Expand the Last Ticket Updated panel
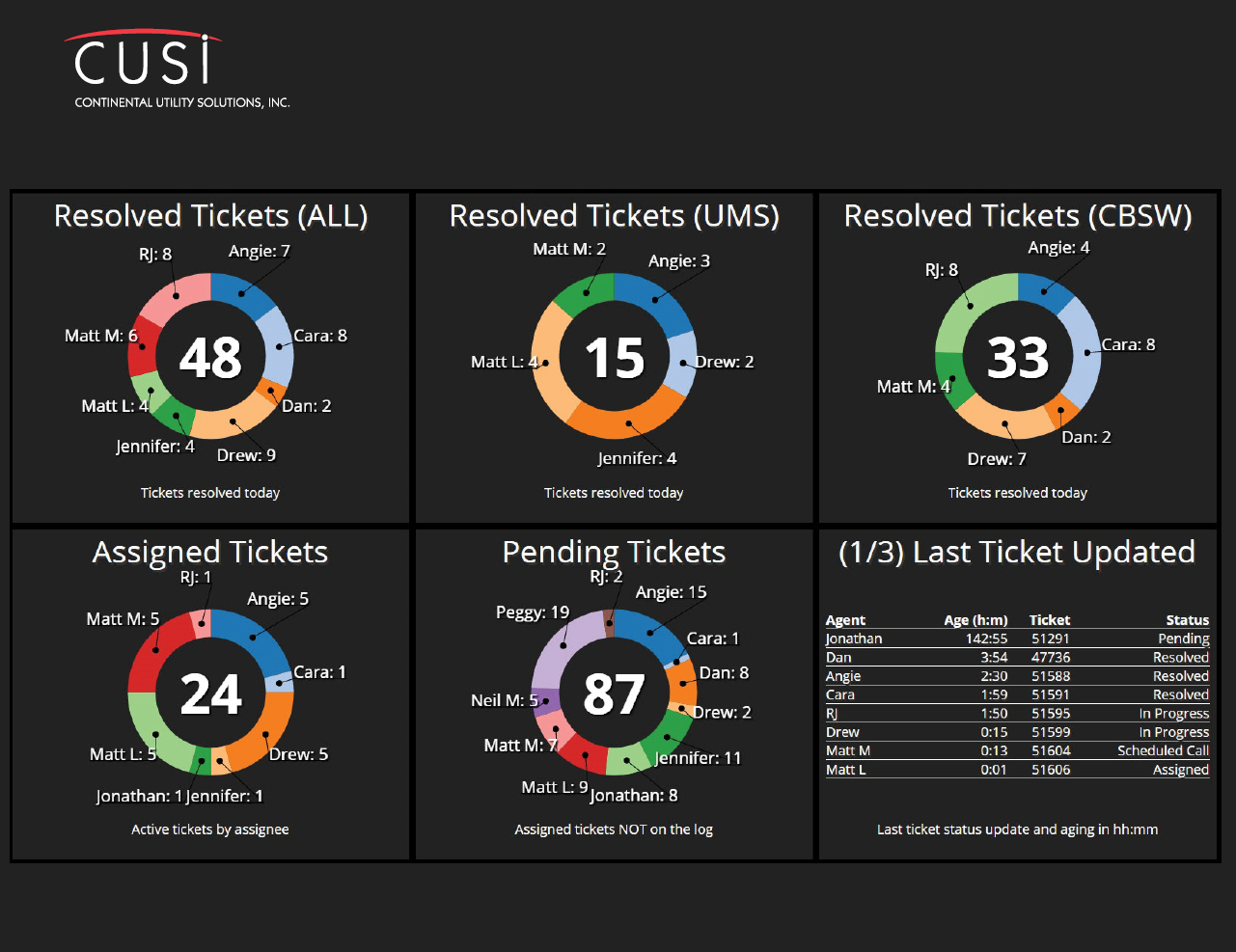Viewport: 1236px width, 952px height. point(1017,552)
